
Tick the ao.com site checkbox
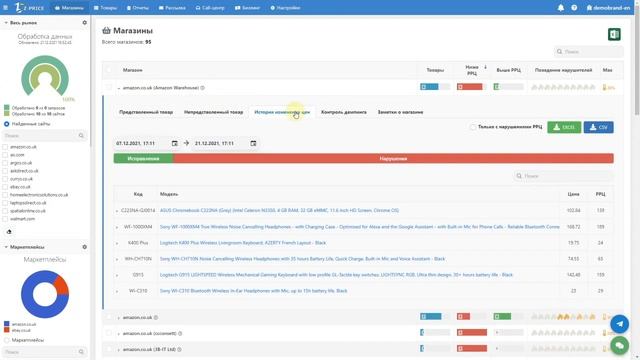click(5, 155)
